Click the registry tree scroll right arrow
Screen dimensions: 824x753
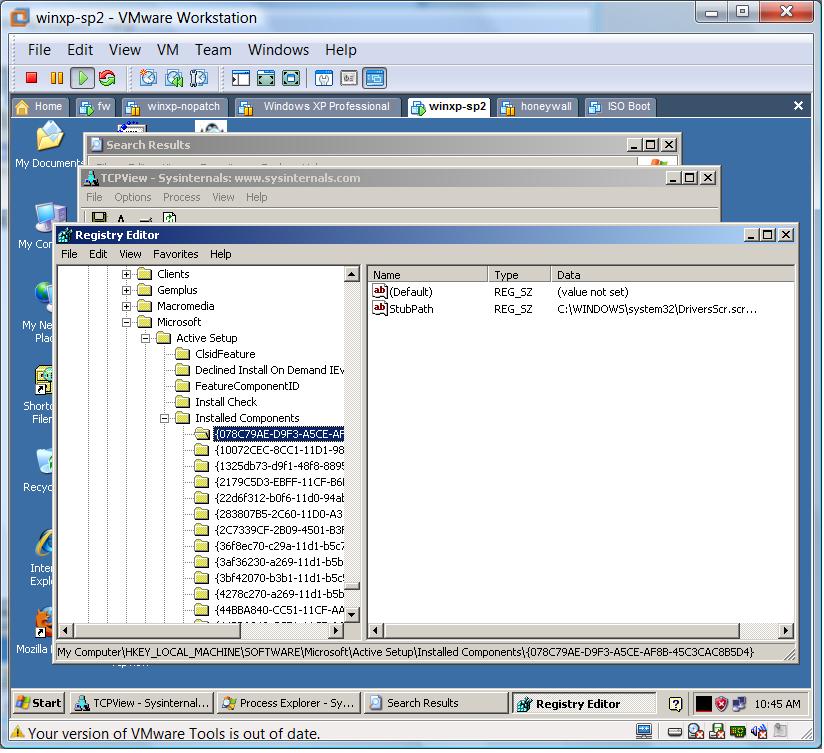[x=336, y=630]
